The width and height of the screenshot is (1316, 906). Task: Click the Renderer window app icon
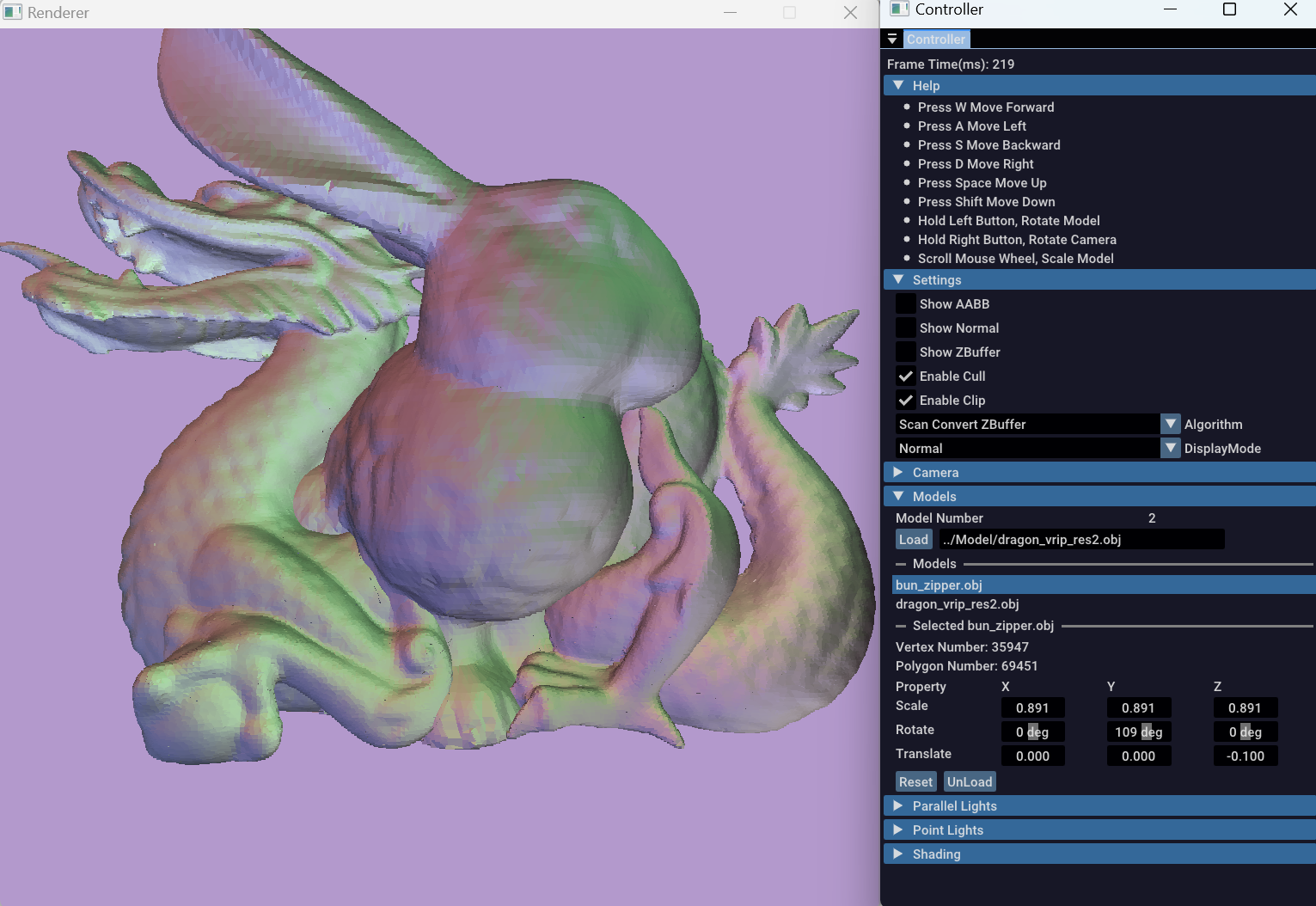(12, 13)
